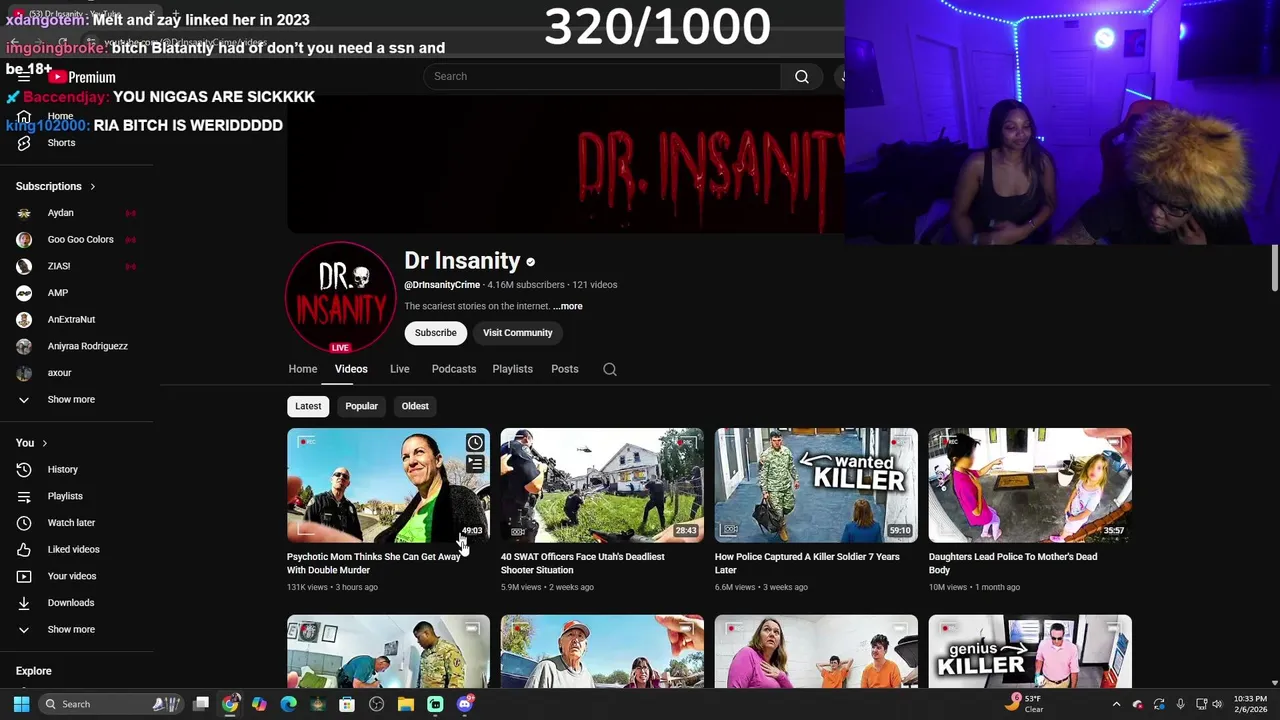This screenshot has height=720, width=1280.
Task: Expand the You header chevron
Action: tap(44, 443)
